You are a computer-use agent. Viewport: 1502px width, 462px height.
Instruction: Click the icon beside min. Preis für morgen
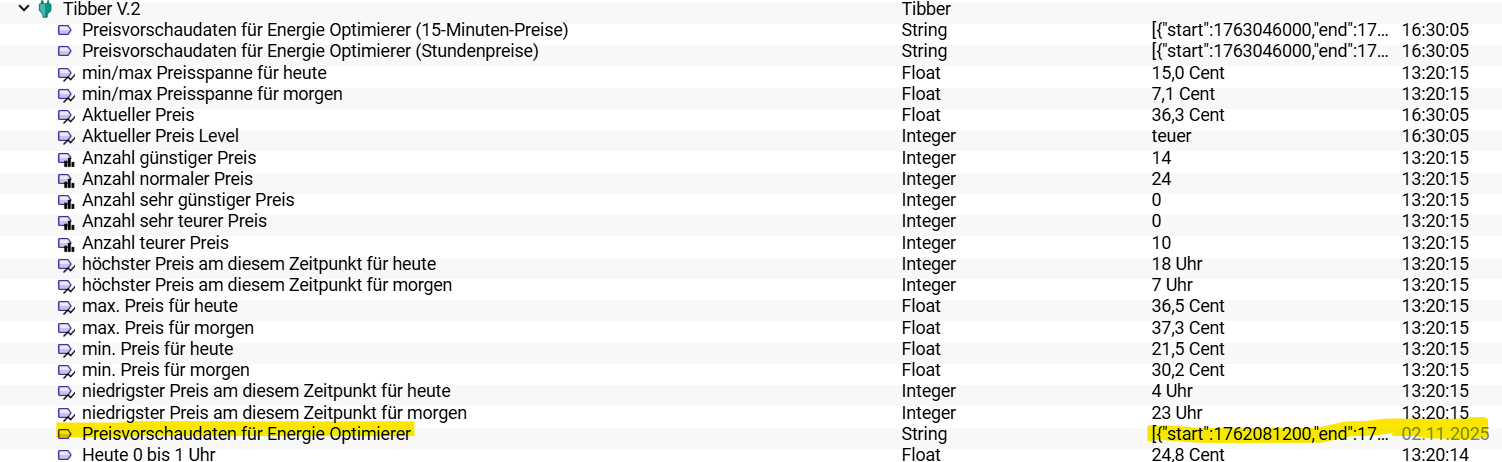click(x=66, y=371)
